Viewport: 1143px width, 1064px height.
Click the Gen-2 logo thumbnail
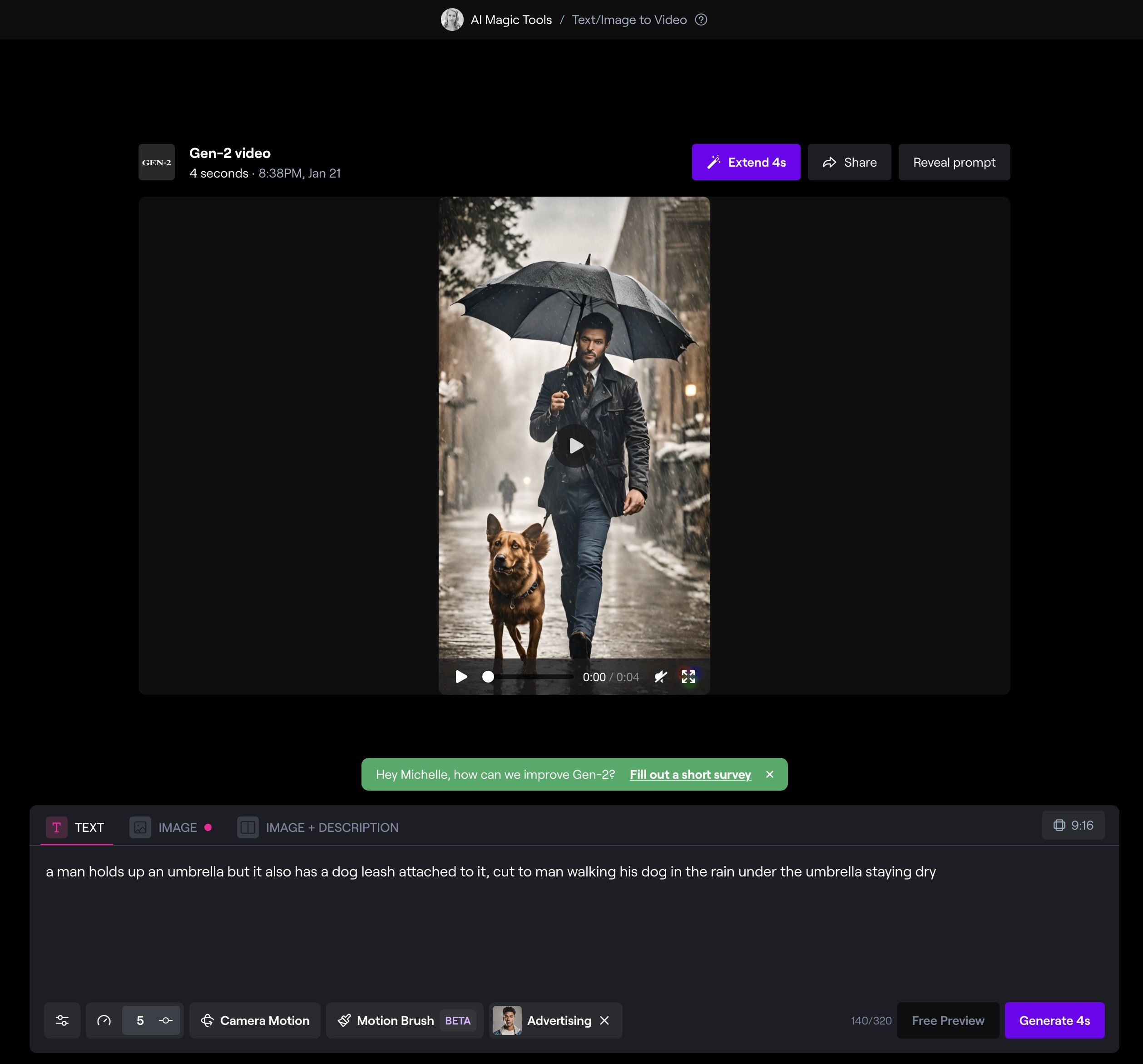[x=156, y=162]
